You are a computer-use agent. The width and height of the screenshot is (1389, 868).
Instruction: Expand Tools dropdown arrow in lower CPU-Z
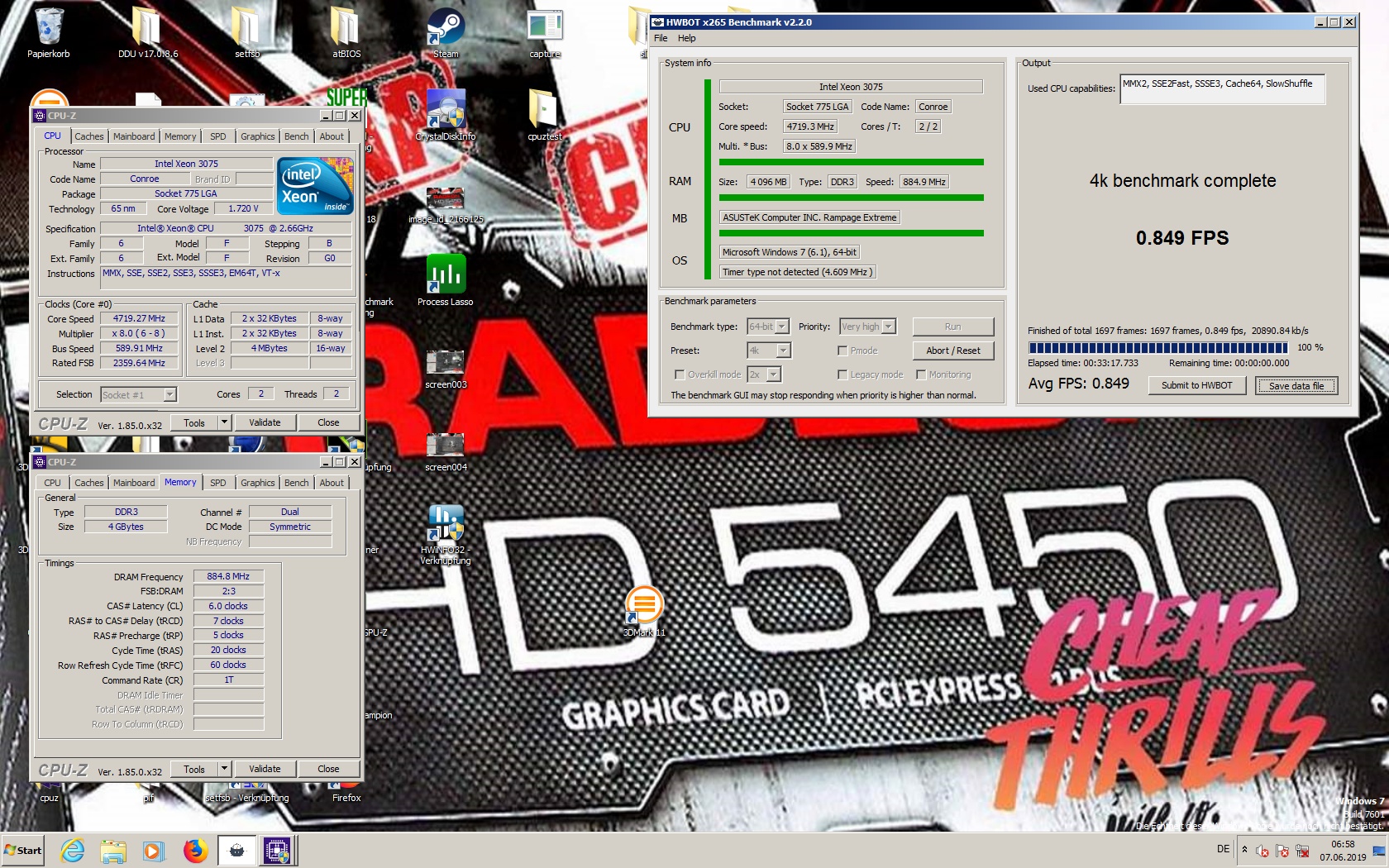224,769
